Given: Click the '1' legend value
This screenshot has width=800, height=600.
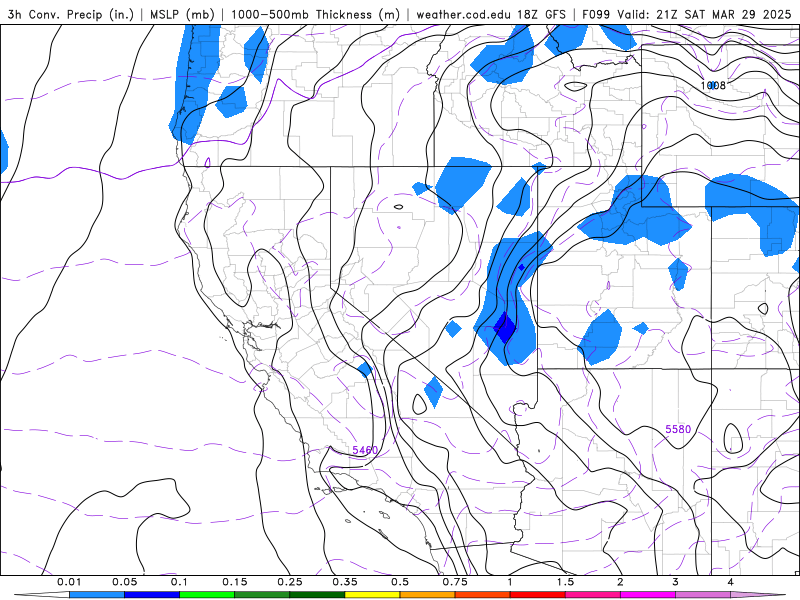Looking at the screenshot, I should point(510,582).
